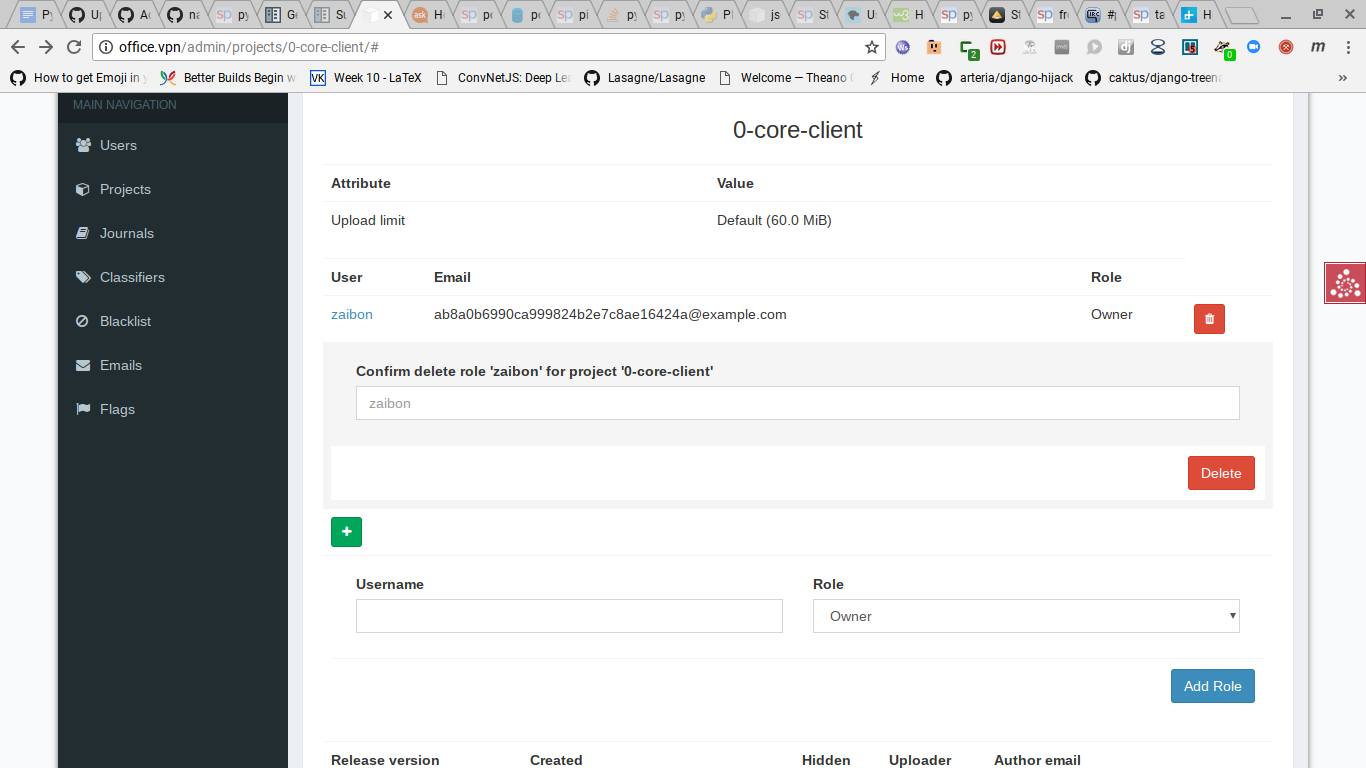Screen dimensions: 1366x768
Task: Switch to the Python logo tab
Action: 718,15
